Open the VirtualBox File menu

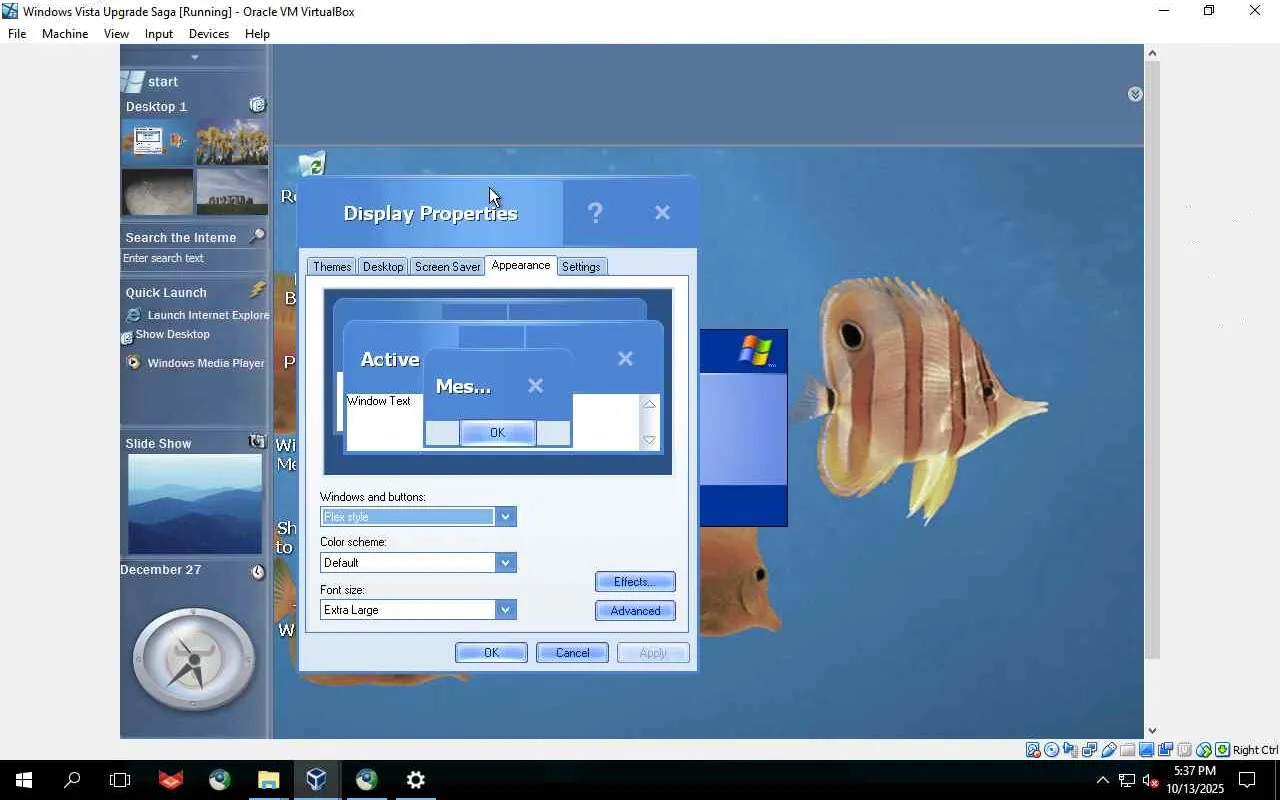tap(17, 33)
